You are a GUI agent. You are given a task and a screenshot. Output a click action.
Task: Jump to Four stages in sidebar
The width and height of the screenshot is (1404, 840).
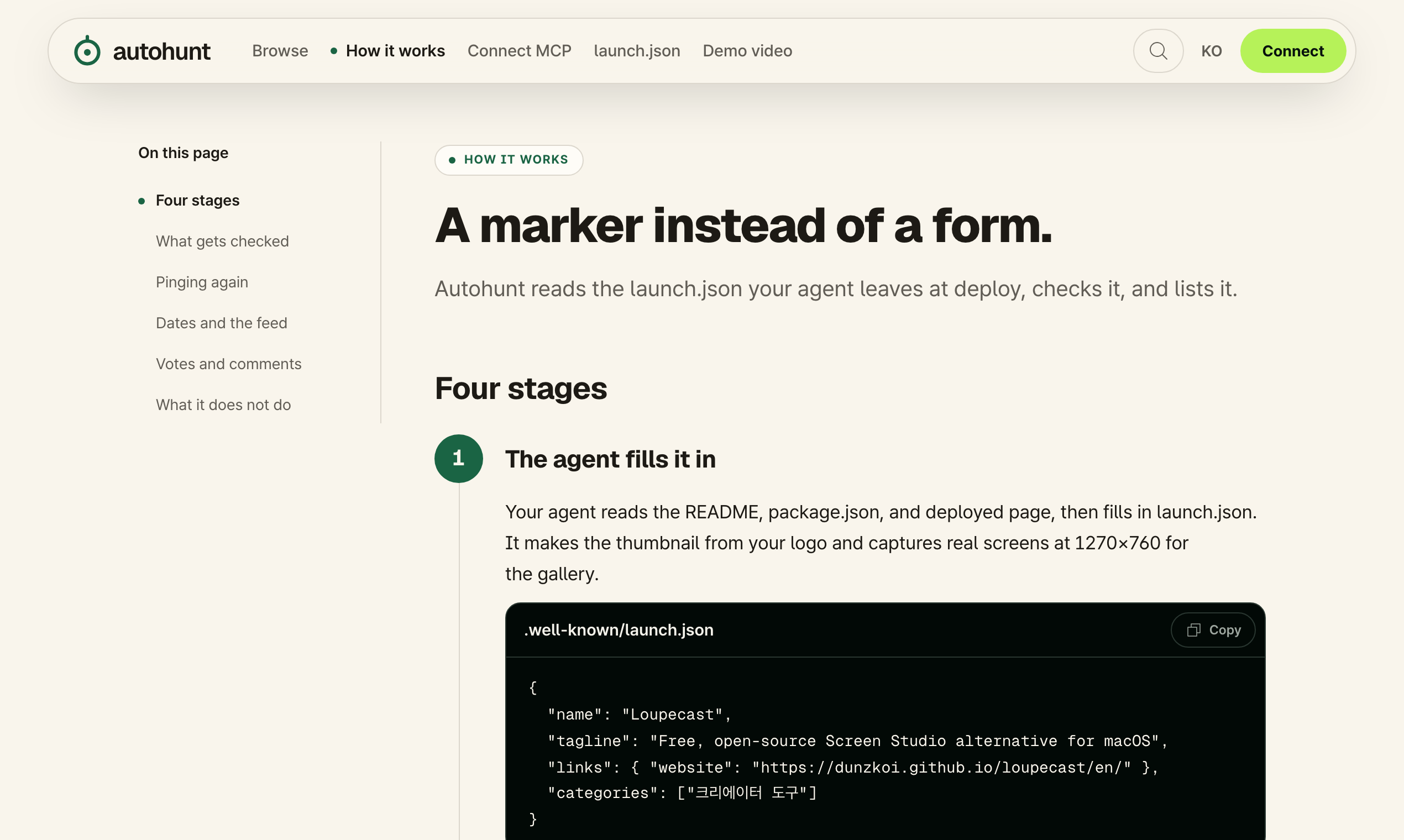click(197, 201)
